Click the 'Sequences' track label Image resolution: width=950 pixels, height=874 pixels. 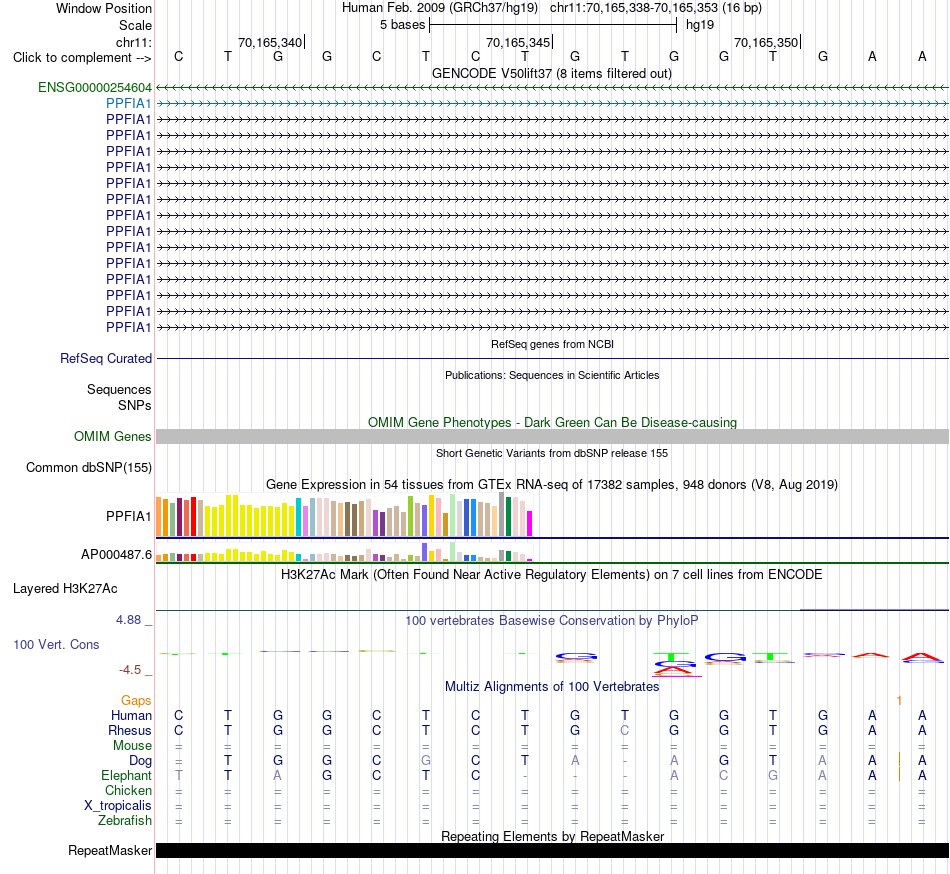tap(119, 389)
